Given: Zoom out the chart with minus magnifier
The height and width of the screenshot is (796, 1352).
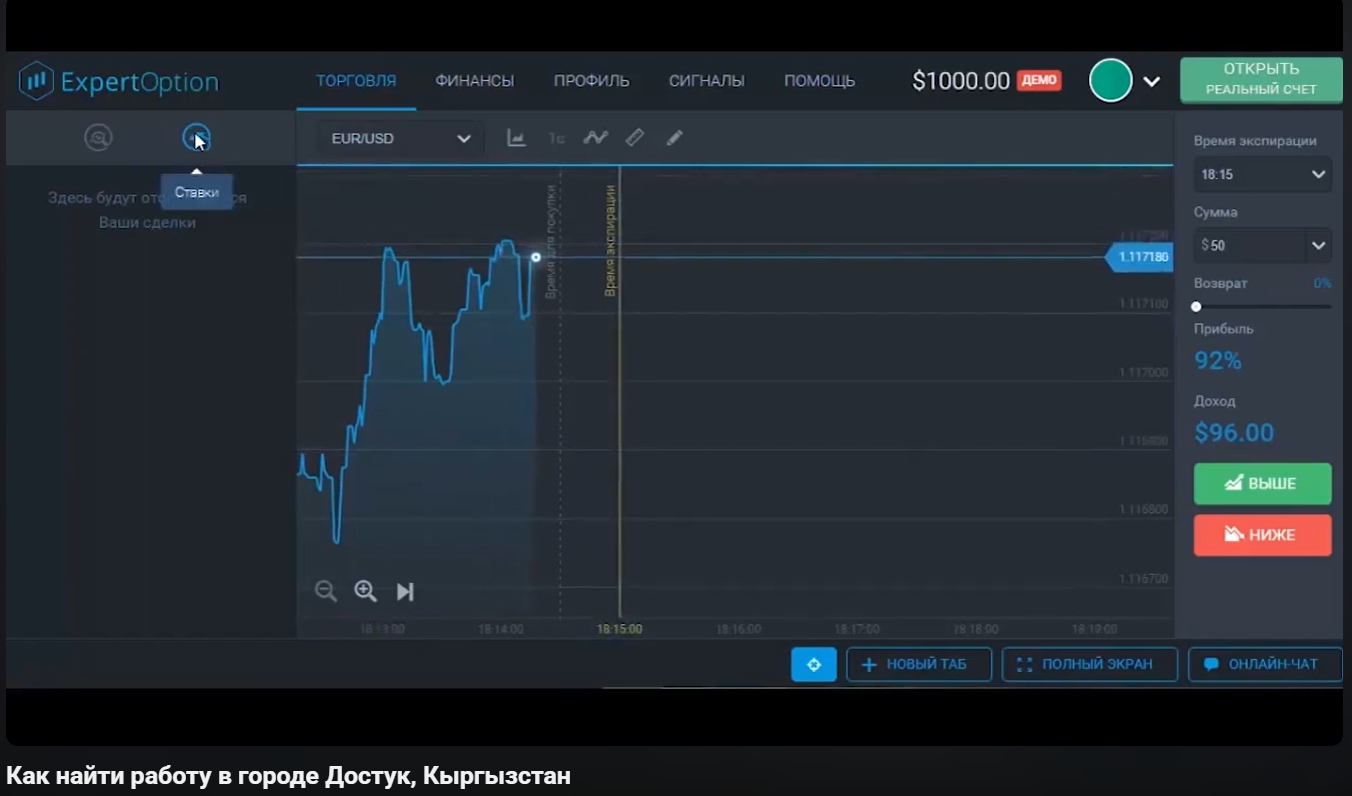Looking at the screenshot, I should (326, 591).
